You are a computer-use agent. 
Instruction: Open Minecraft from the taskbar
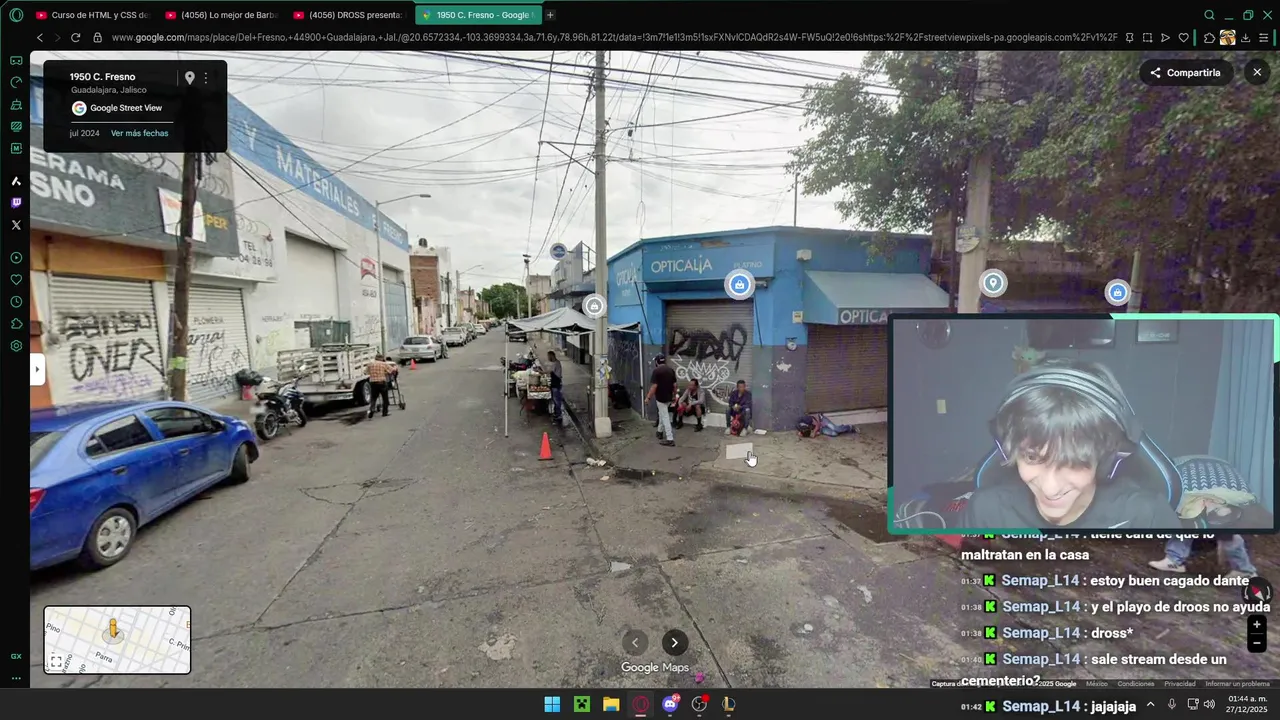point(581,704)
